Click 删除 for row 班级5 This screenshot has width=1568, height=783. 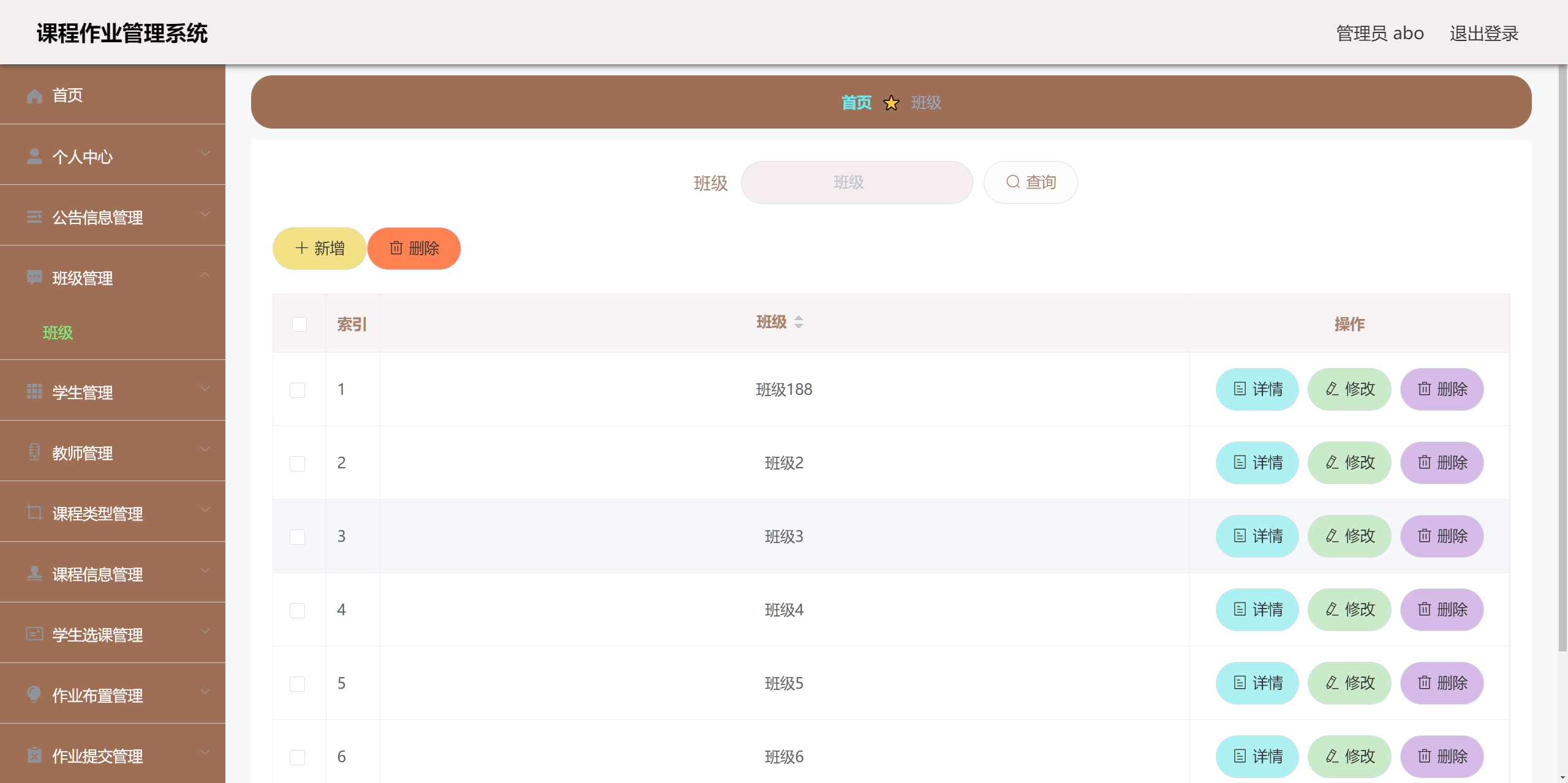tap(1442, 683)
